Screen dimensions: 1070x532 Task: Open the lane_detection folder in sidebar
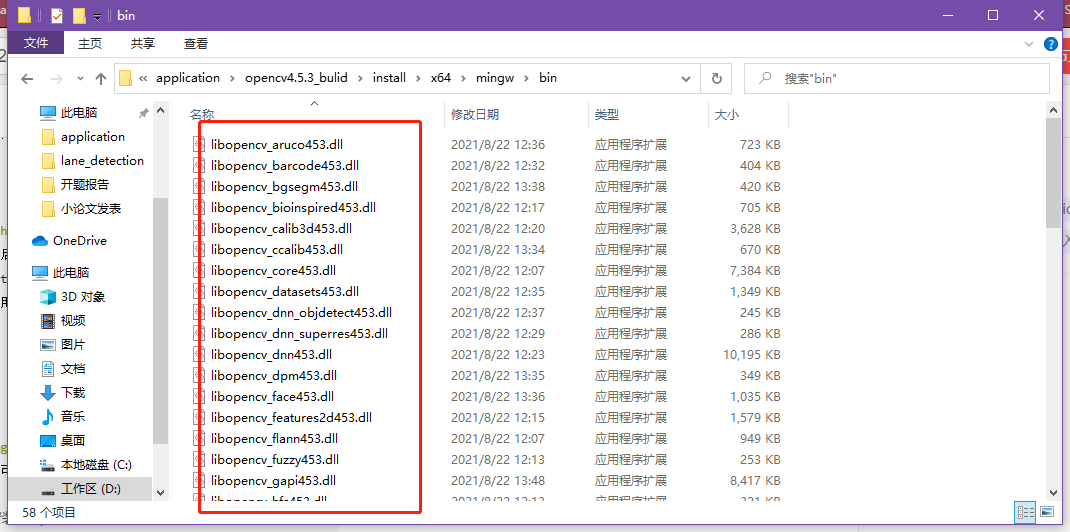[x=102, y=160]
